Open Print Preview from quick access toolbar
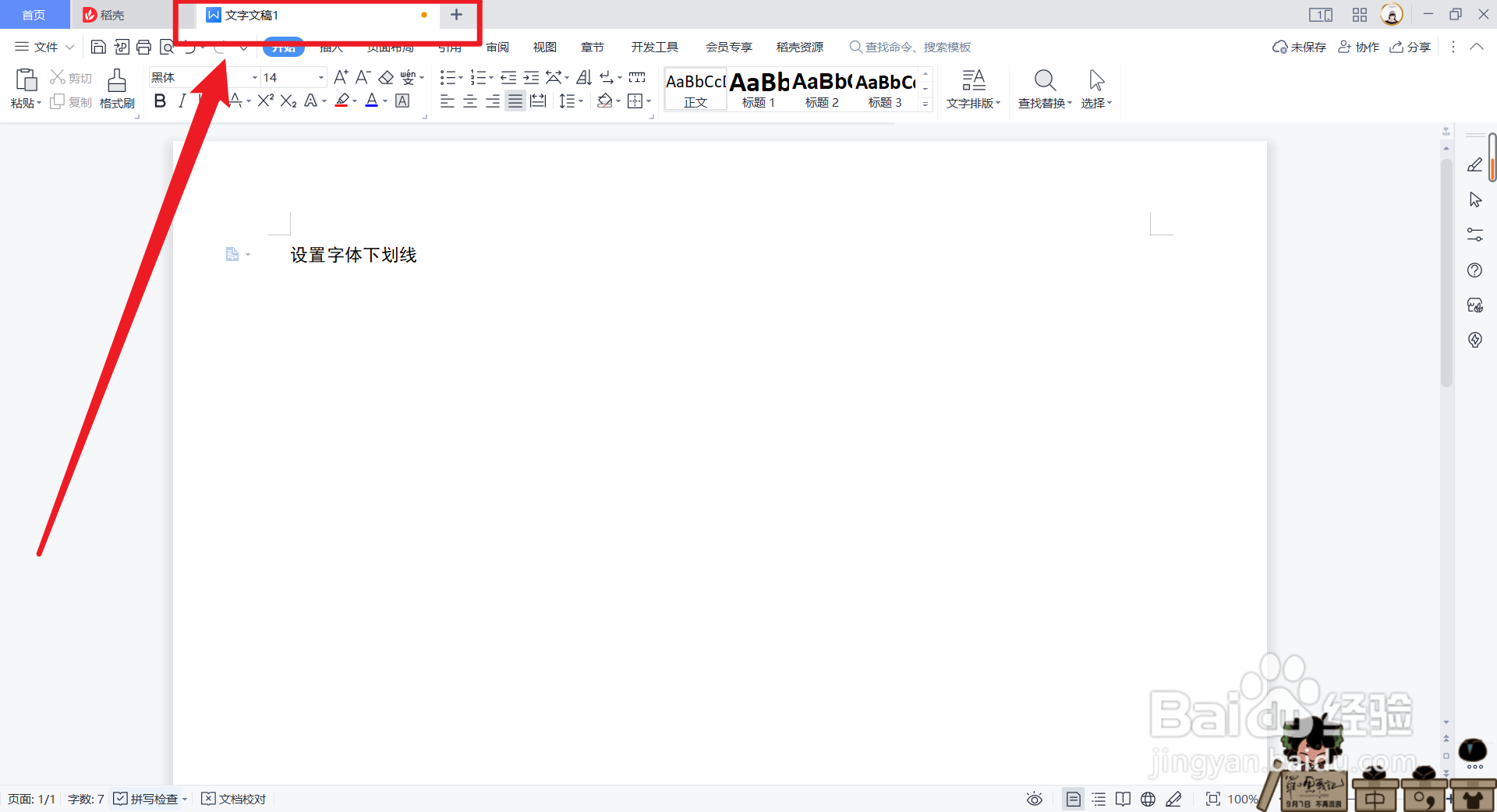1497x812 pixels. tap(166, 47)
